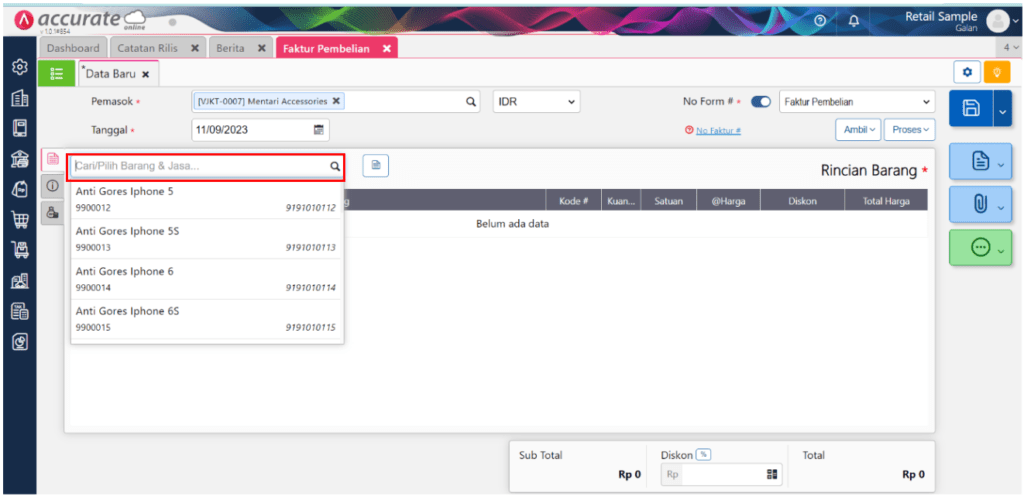Toggle the No Form # automatic numbering switch

pyautogui.click(x=761, y=102)
